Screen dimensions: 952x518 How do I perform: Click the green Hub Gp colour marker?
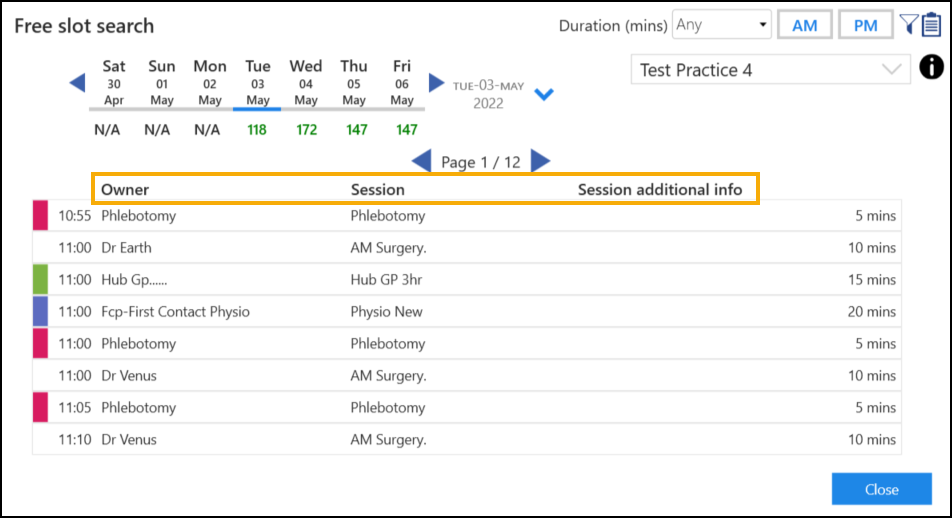(x=40, y=280)
